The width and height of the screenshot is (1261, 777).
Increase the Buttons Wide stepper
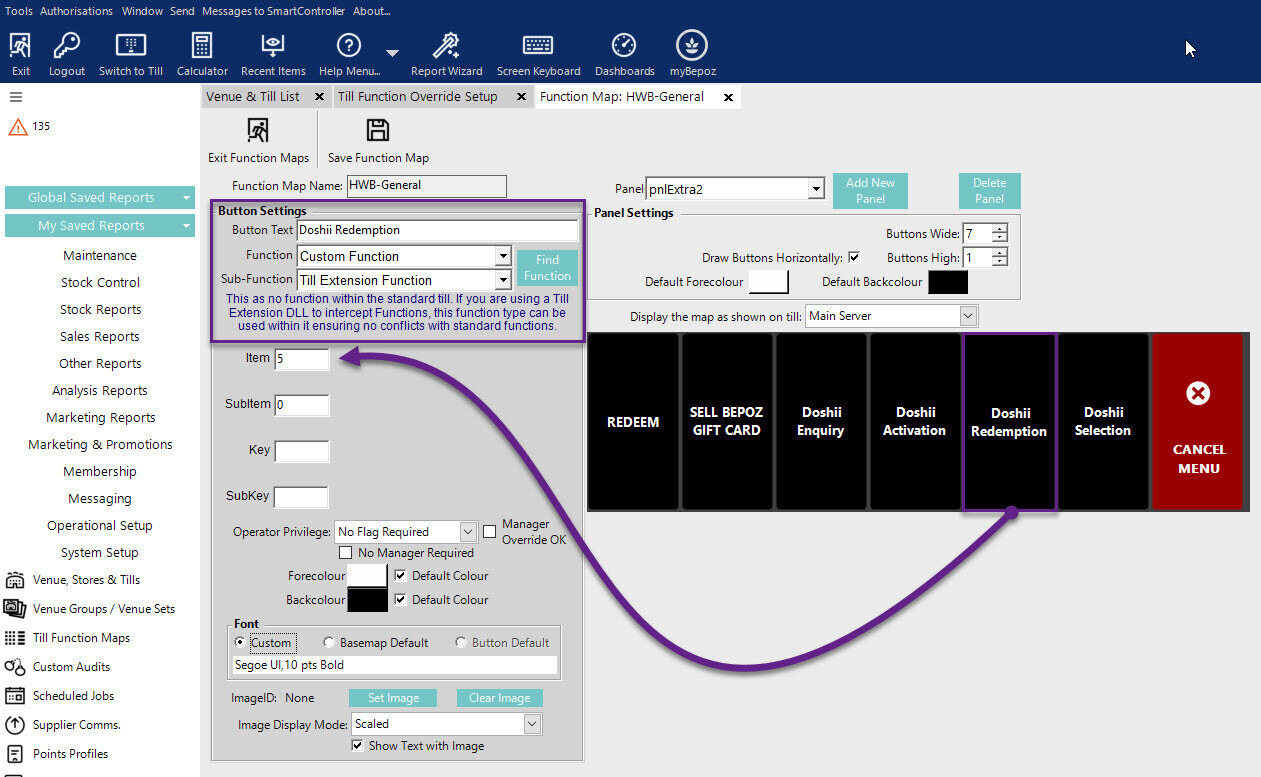point(1000,229)
